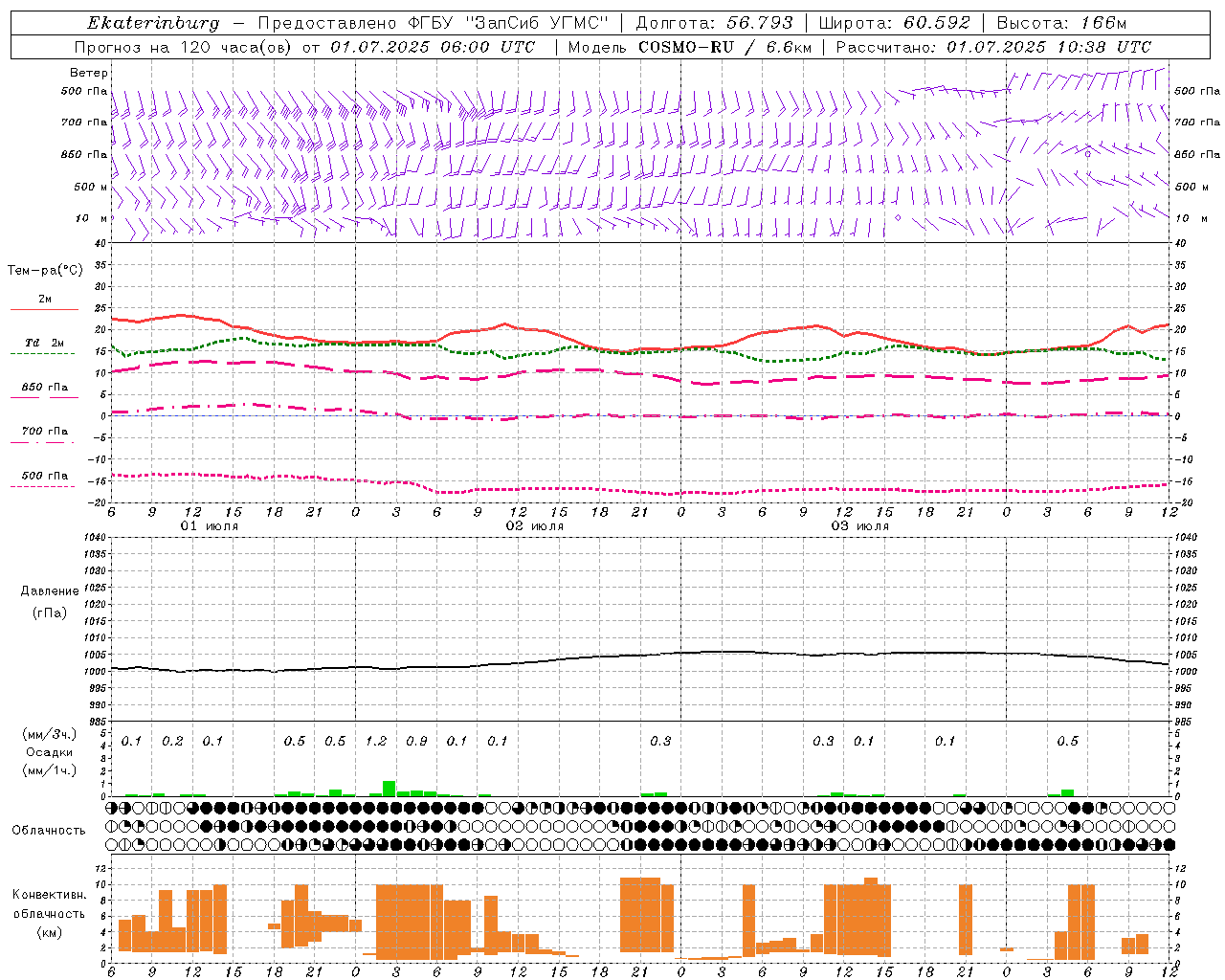
Task: Click the Ekaterinburg station title
Action: tap(153, 23)
